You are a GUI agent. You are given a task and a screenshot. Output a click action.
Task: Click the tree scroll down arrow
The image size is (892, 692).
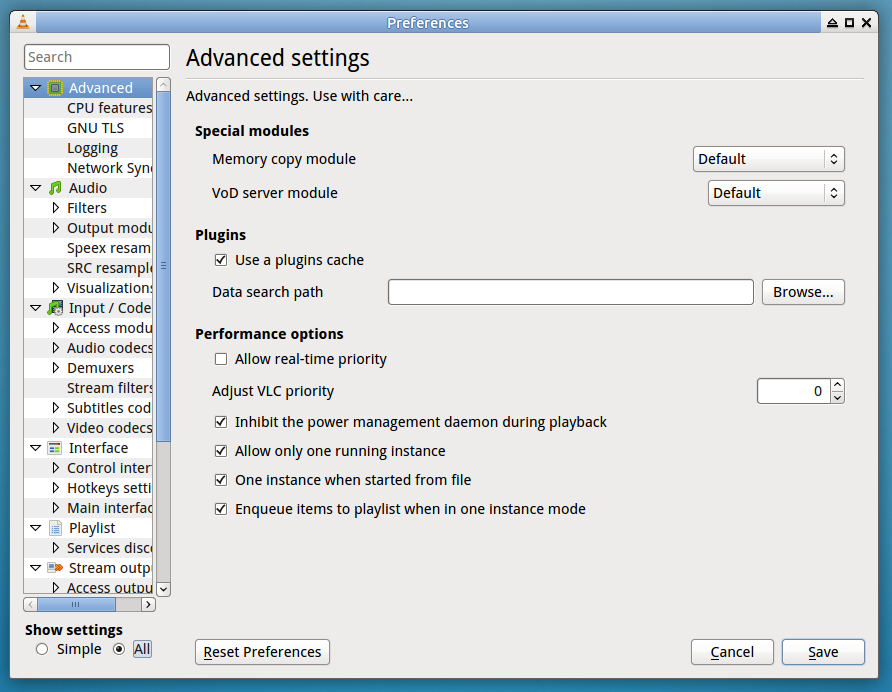coord(163,589)
